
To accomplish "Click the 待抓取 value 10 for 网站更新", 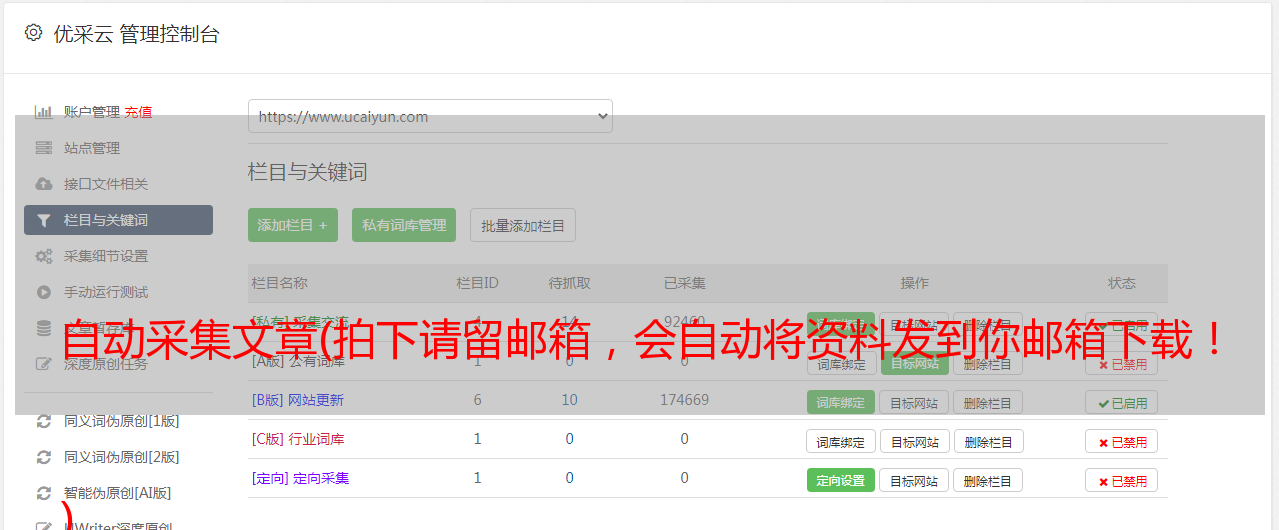I will [569, 400].
